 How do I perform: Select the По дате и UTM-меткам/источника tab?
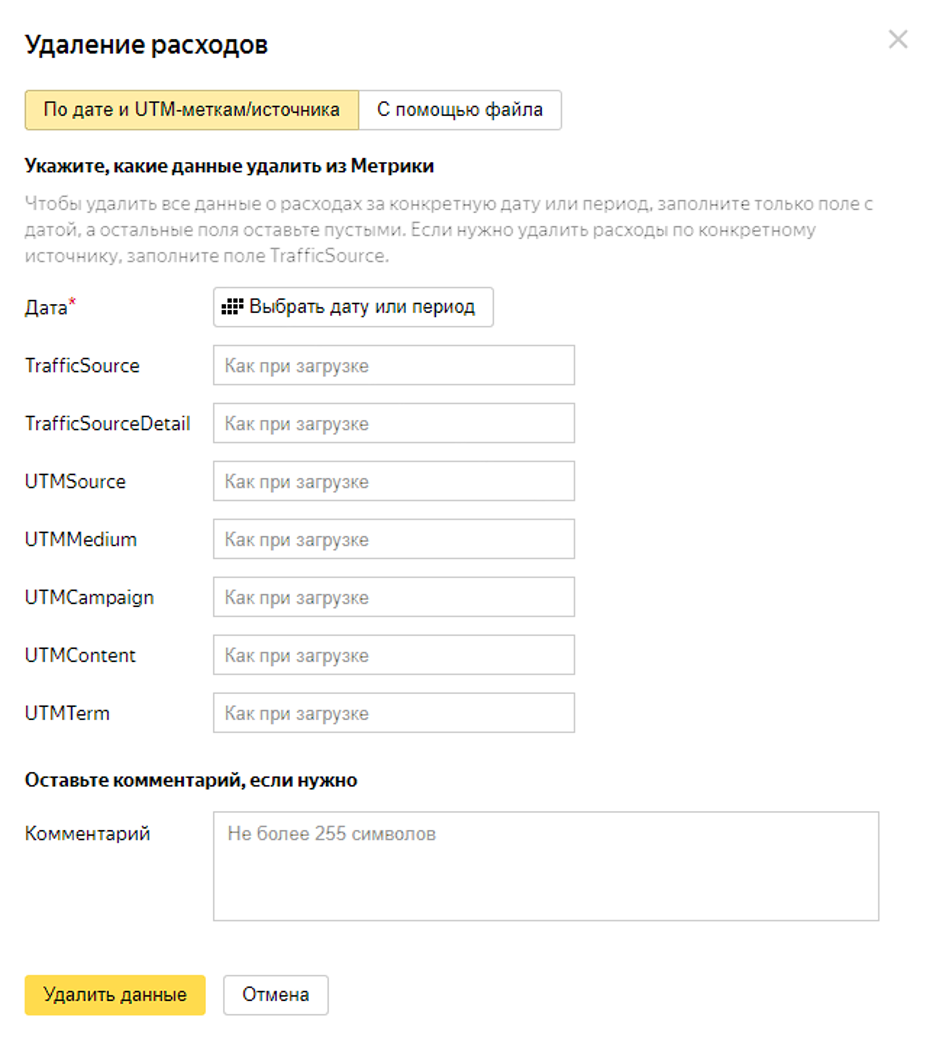(x=191, y=110)
